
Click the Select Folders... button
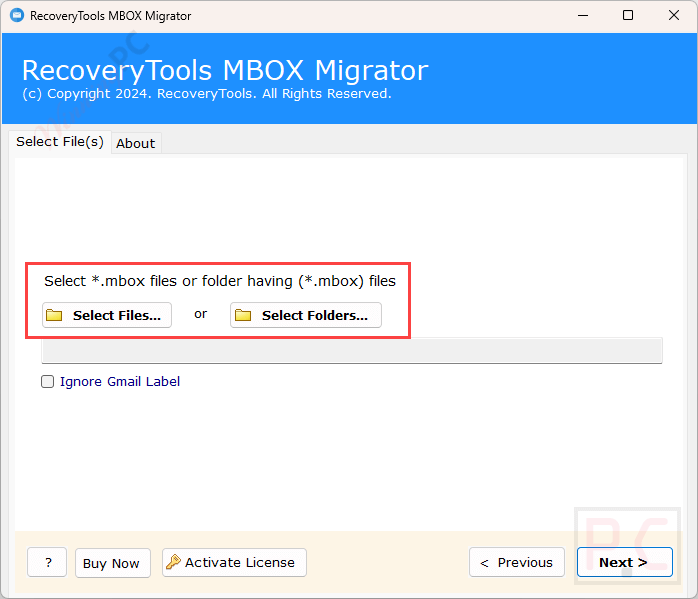306,315
